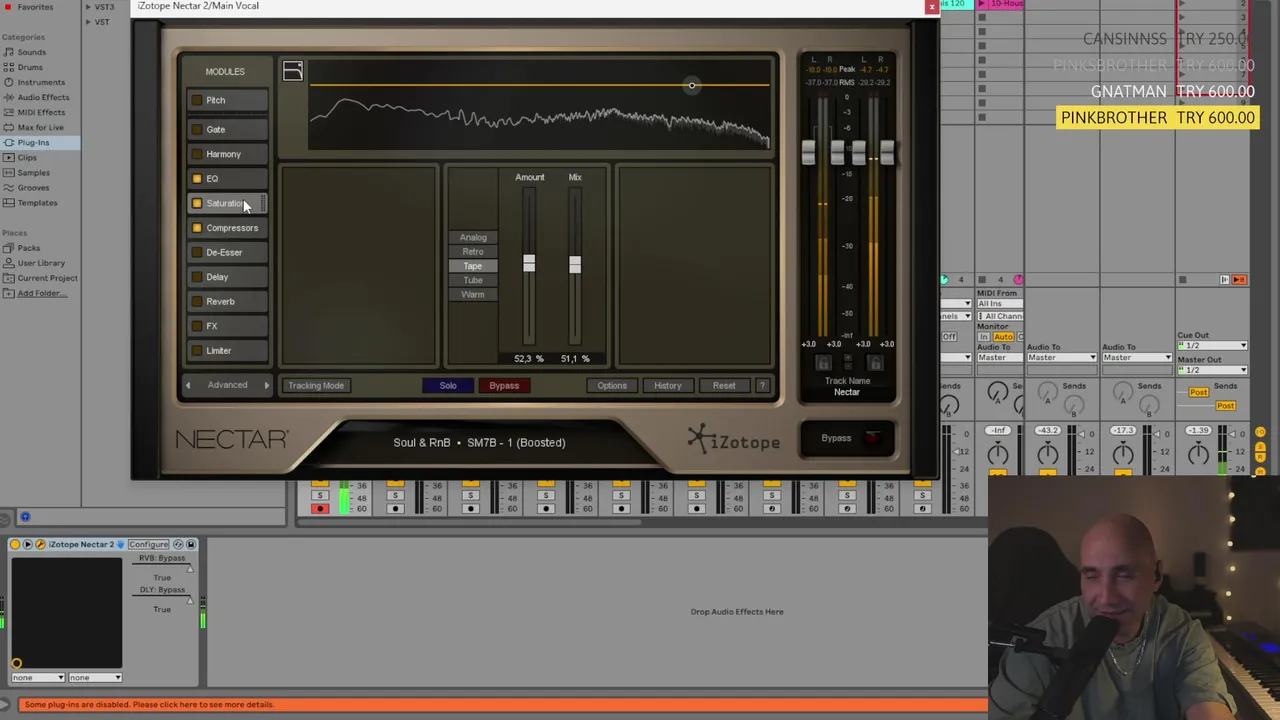The height and width of the screenshot is (720, 1280).
Task: Close the iZotope Nectar plugin window
Action: 932,6
